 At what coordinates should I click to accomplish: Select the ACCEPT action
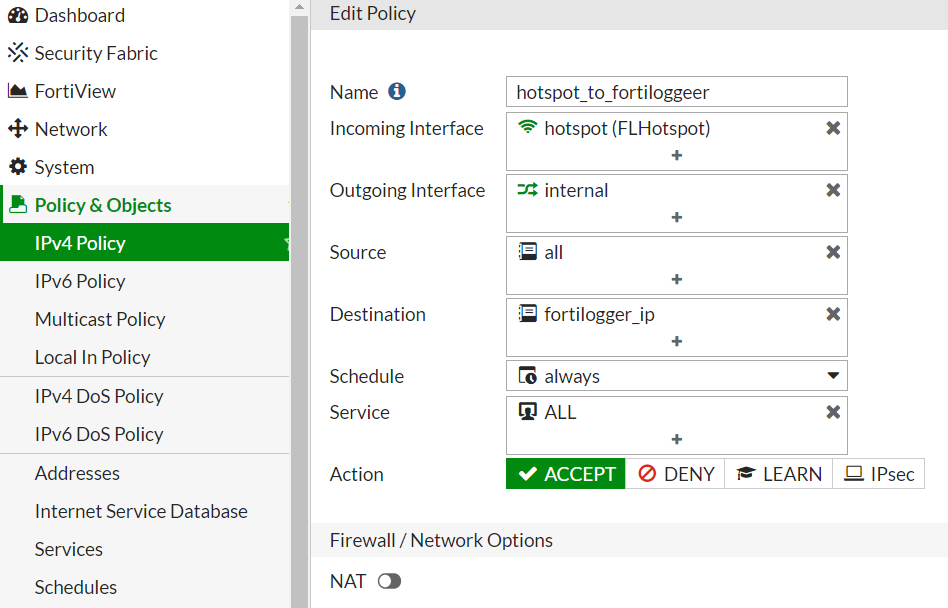point(566,474)
